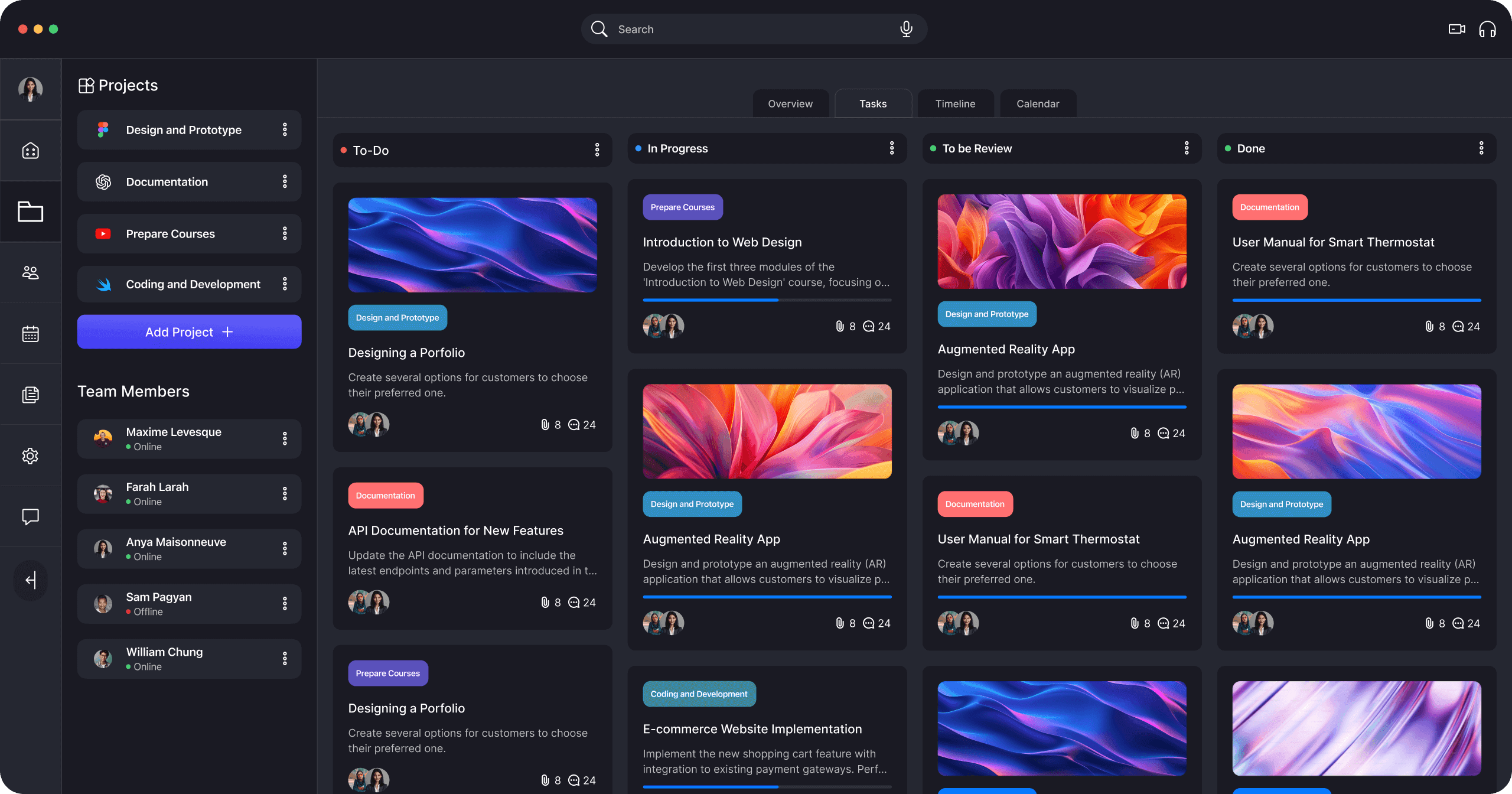This screenshot has width=1512, height=794.
Task: Open options menu for Design and Prototype project
Action: 285,130
